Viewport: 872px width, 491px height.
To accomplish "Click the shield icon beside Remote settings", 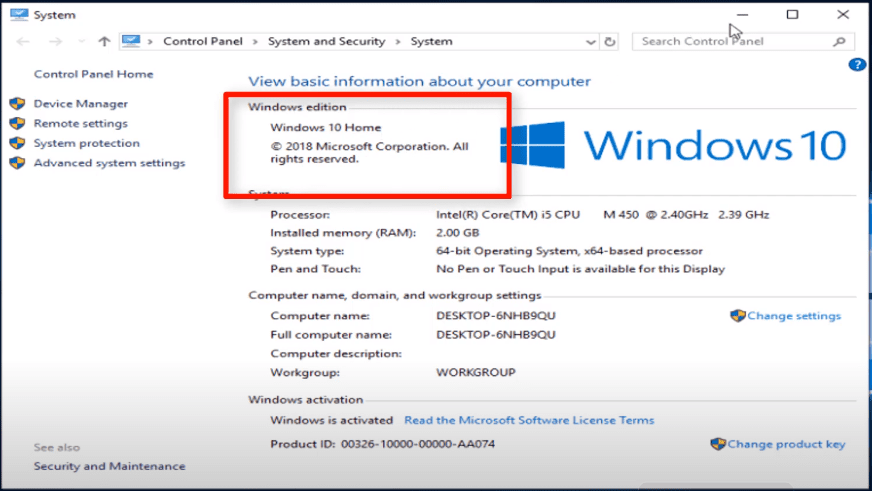I will (17, 123).
